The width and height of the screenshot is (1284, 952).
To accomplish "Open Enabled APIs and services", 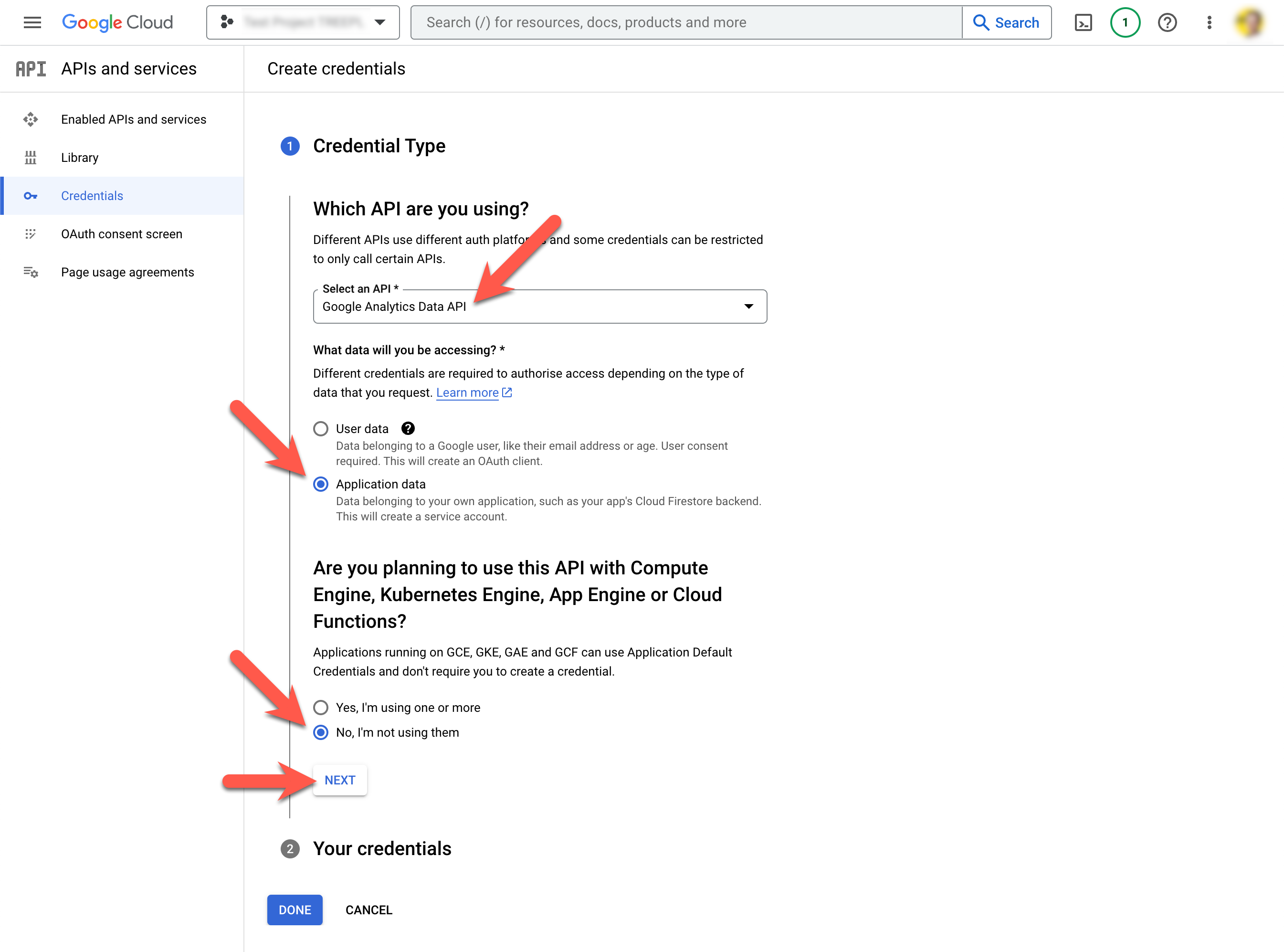I will coord(122,119).
